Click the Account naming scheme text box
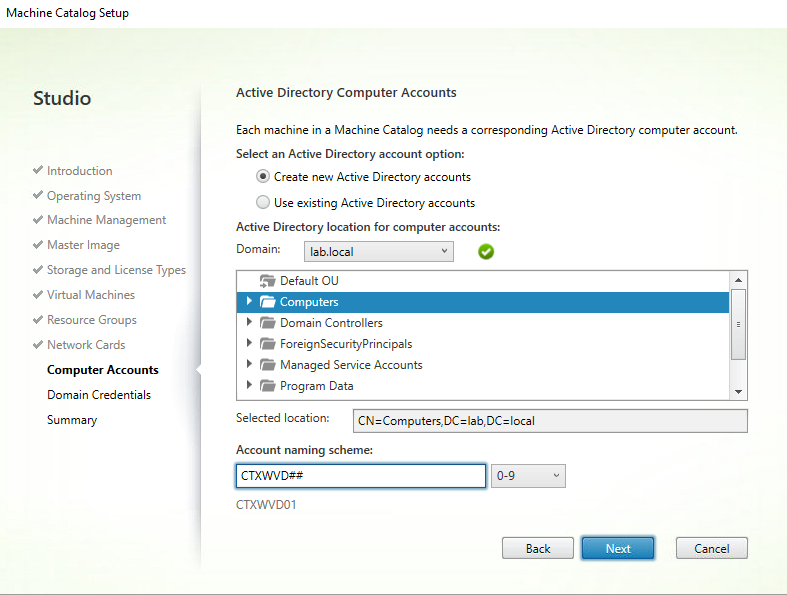The width and height of the screenshot is (787, 595). (361, 476)
